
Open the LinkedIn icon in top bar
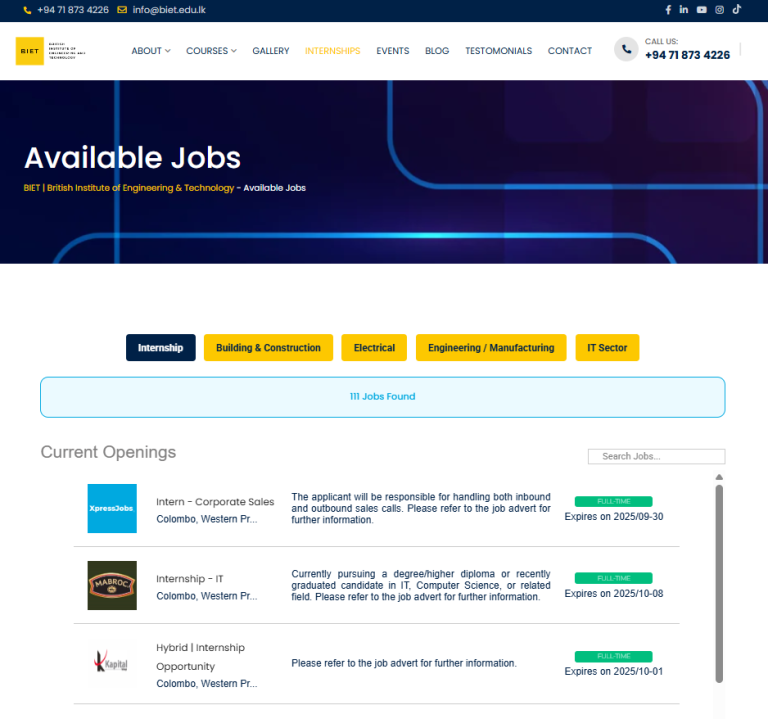(x=684, y=10)
